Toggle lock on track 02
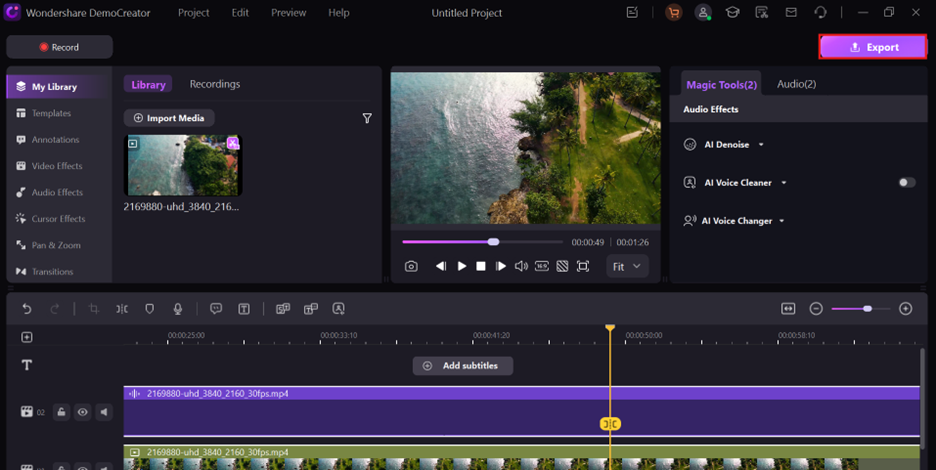 pos(61,412)
